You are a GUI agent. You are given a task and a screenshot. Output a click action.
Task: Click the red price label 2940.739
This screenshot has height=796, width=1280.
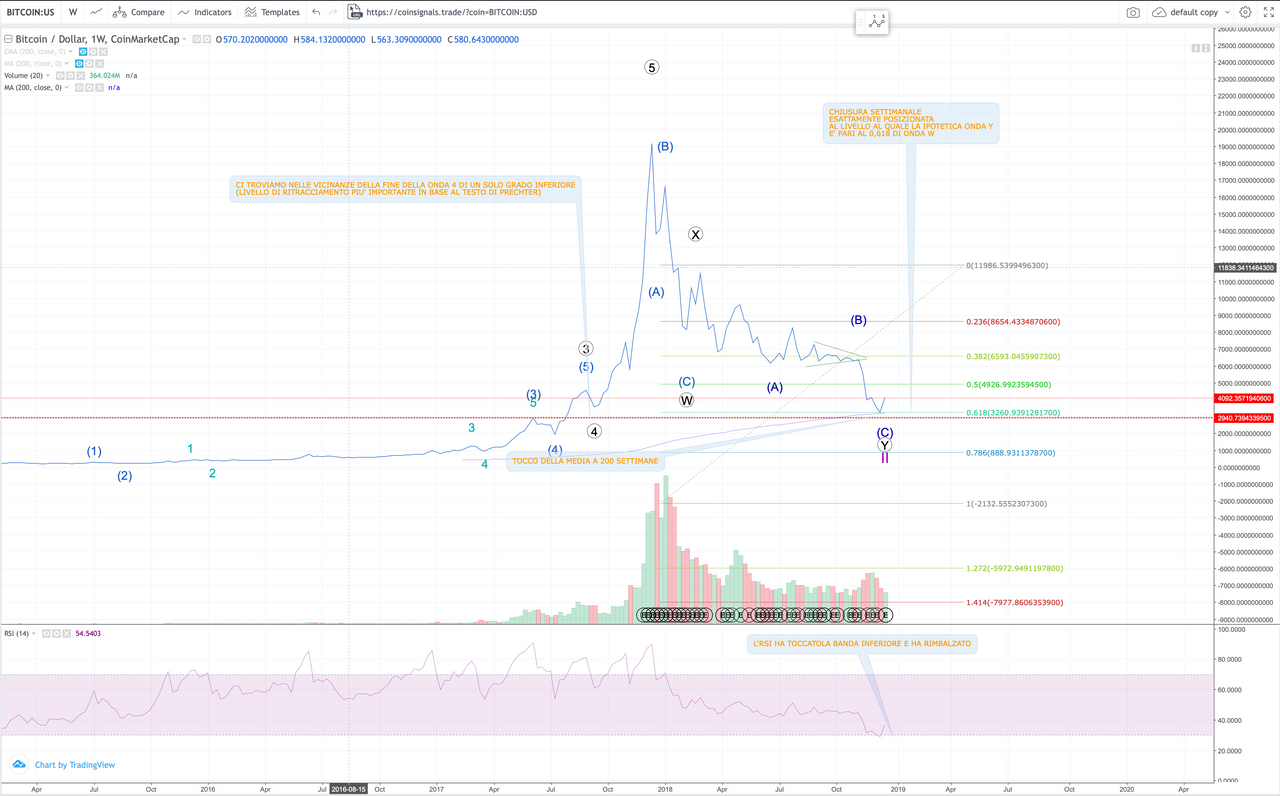[1246, 418]
